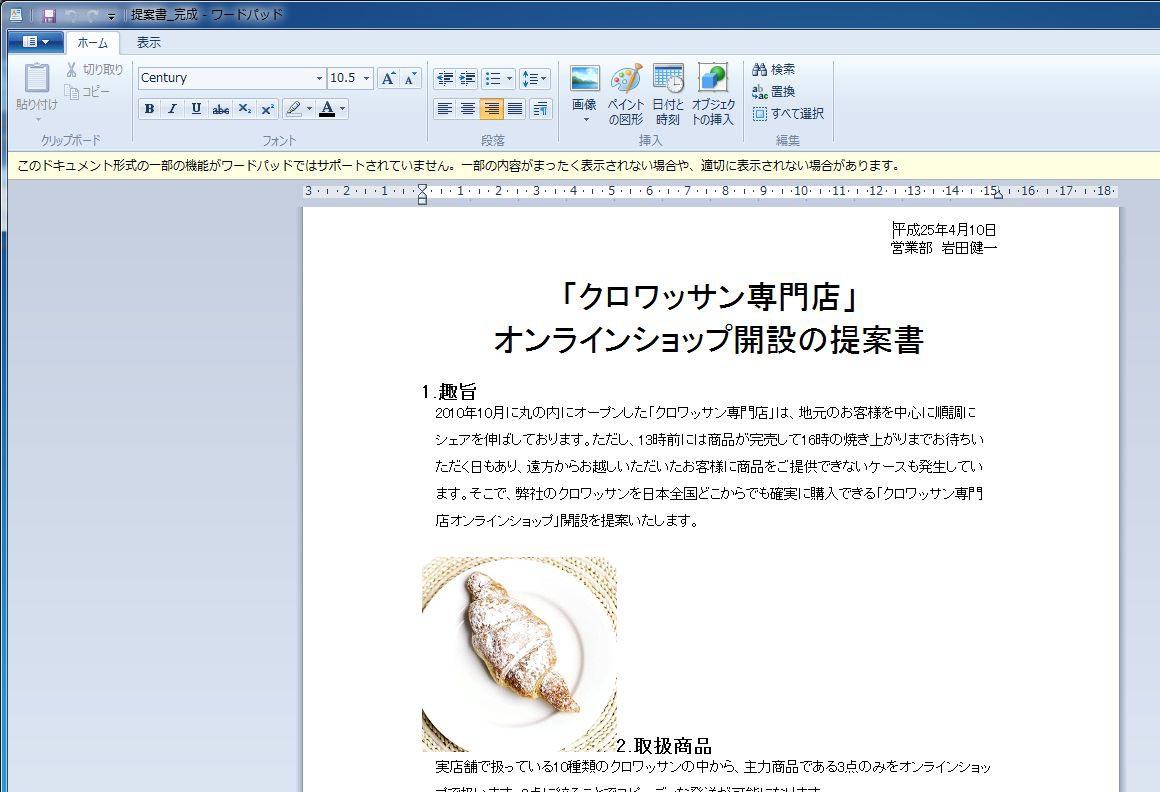Open the paragraph settings dialog icon

pos(541,109)
